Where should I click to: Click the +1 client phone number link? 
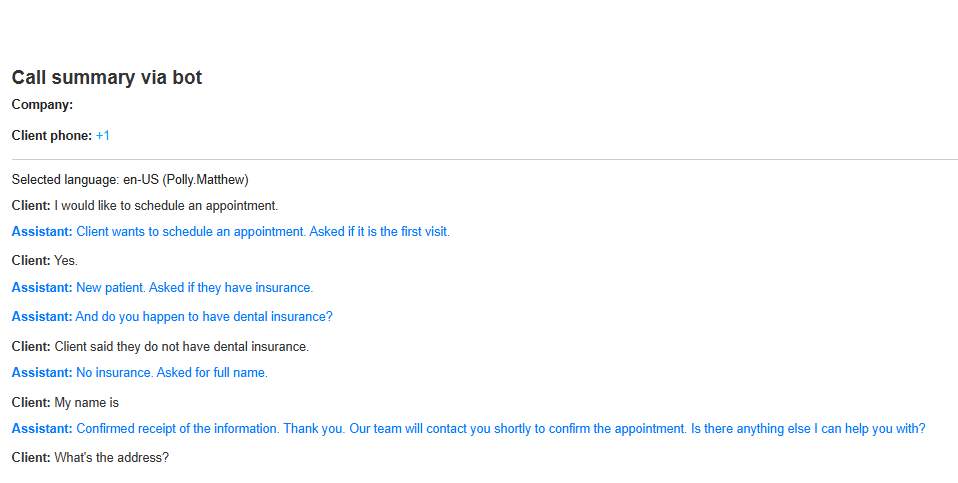point(103,135)
